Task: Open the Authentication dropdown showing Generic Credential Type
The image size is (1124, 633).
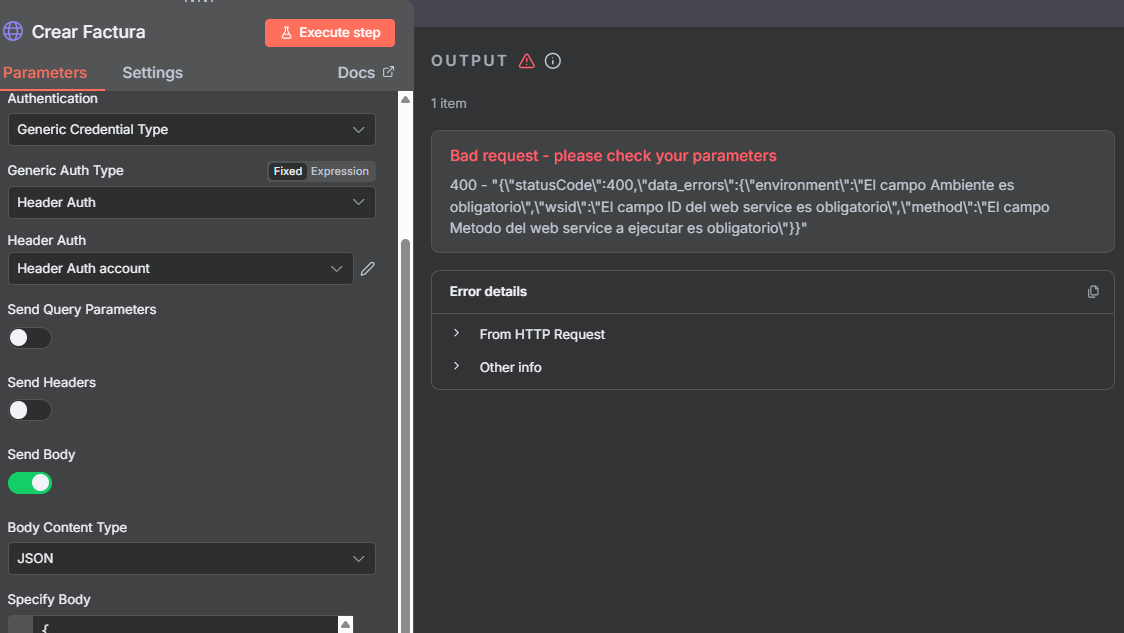Action: (191, 130)
